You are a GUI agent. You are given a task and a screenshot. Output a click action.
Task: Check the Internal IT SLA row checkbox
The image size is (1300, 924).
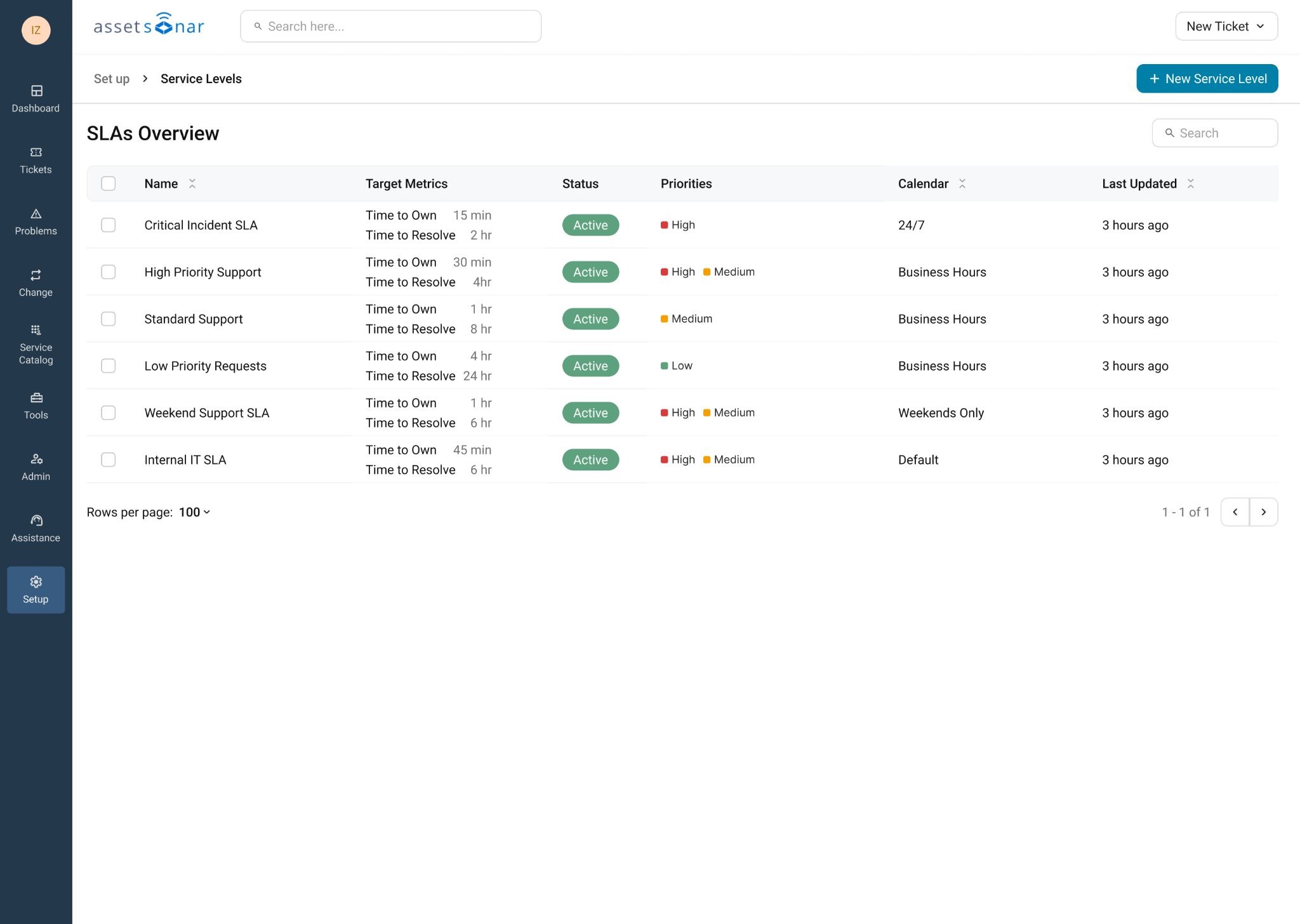tap(109, 460)
